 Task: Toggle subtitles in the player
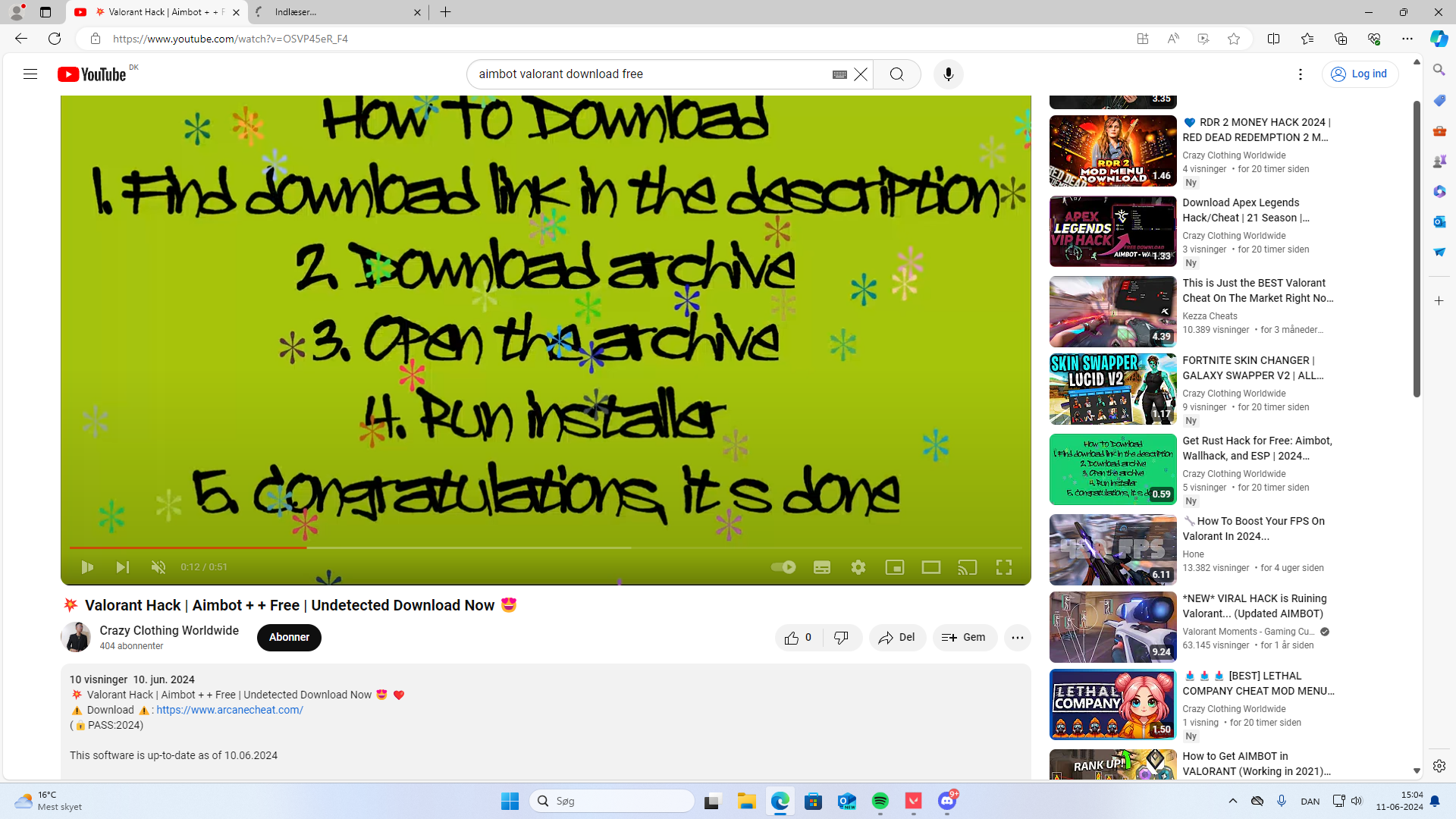pyautogui.click(x=822, y=567)
